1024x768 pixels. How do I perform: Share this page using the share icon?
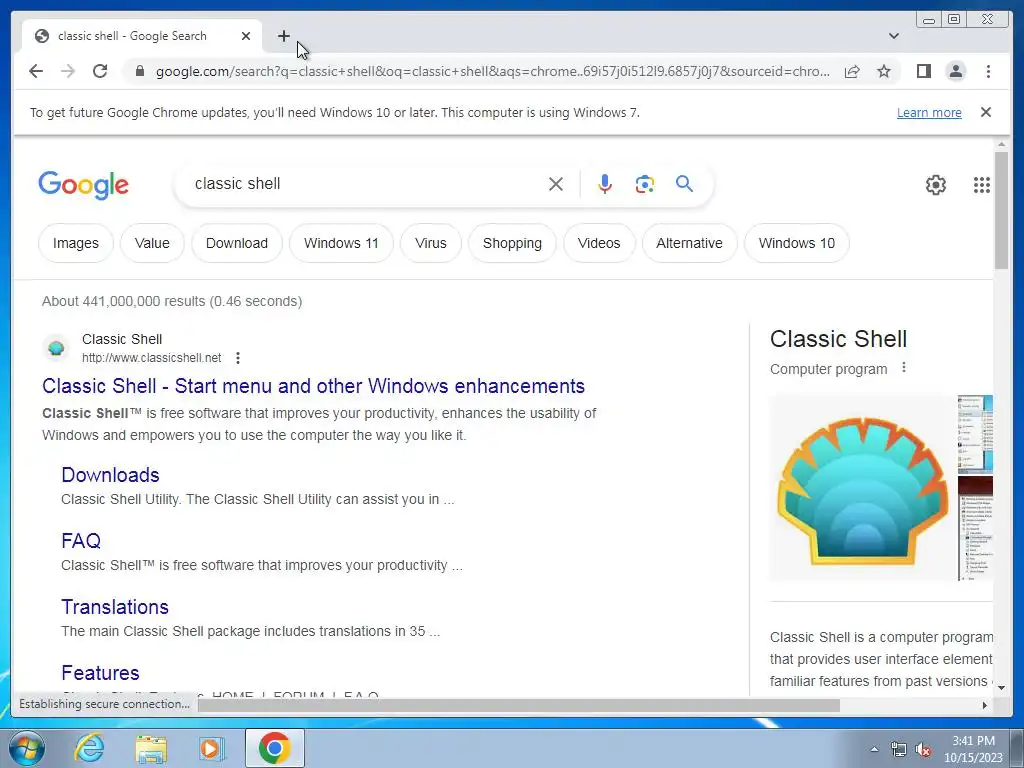[852, 71]
